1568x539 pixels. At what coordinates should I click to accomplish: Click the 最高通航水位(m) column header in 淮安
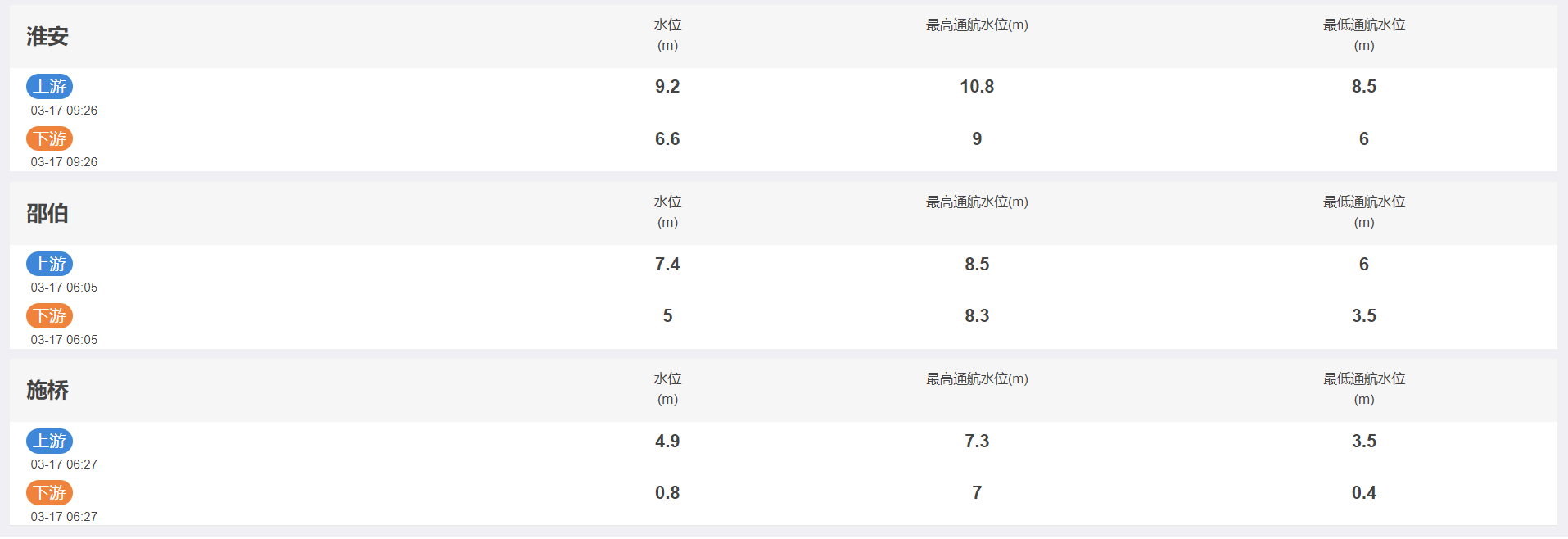tap(977, 25)
